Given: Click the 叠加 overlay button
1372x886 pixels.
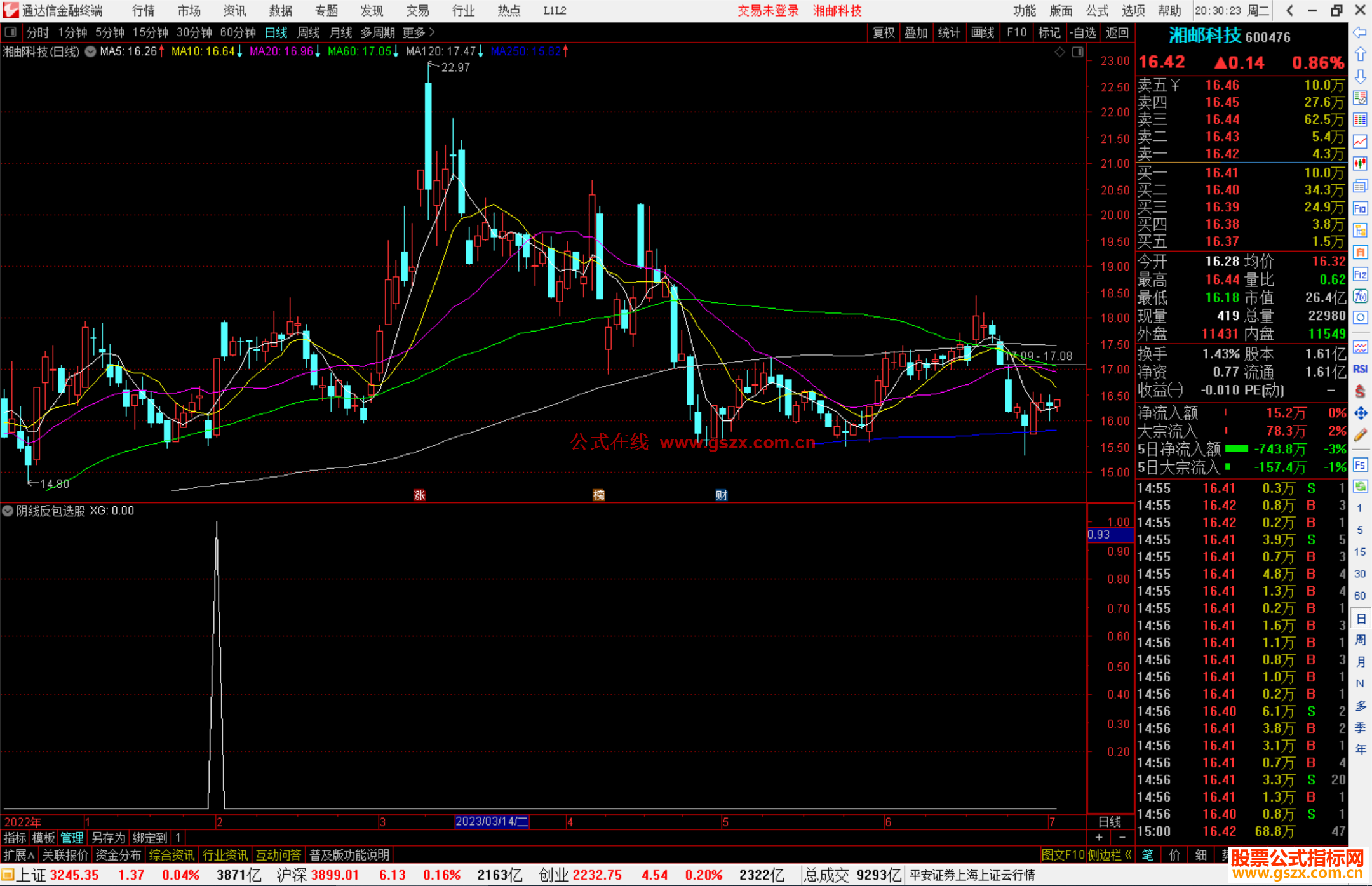Looking at the screenshot, I should click(x=916, y=32).
